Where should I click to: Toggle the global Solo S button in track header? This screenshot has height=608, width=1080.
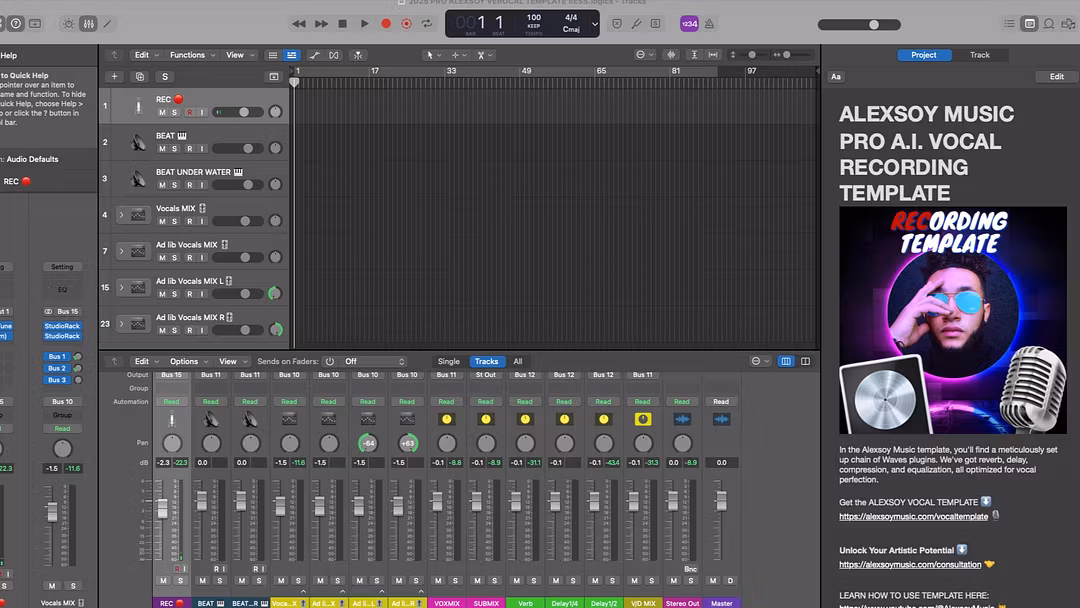(165, 76)
